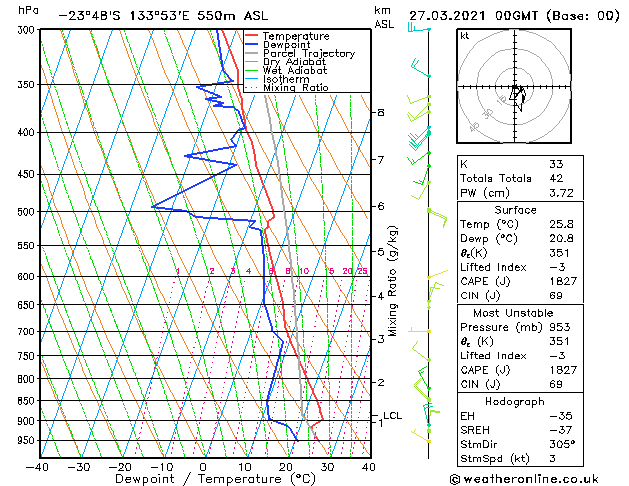Select the Surface CIN value 69
The width and height of the screenshot is (629, 486).
click(x=556, y=296)
